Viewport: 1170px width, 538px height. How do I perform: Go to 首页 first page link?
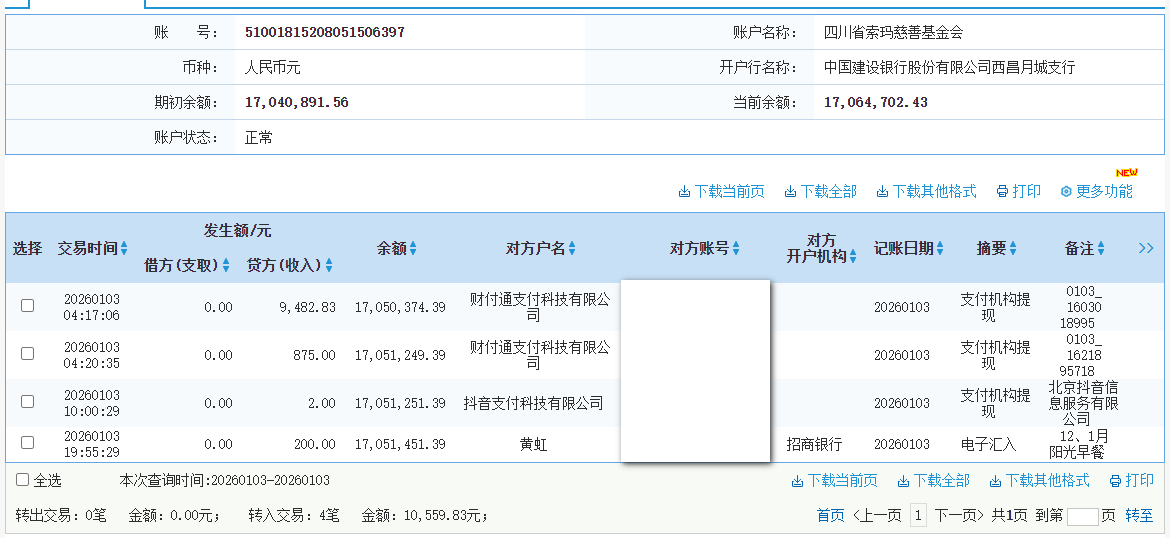click(x=830, y=516)
